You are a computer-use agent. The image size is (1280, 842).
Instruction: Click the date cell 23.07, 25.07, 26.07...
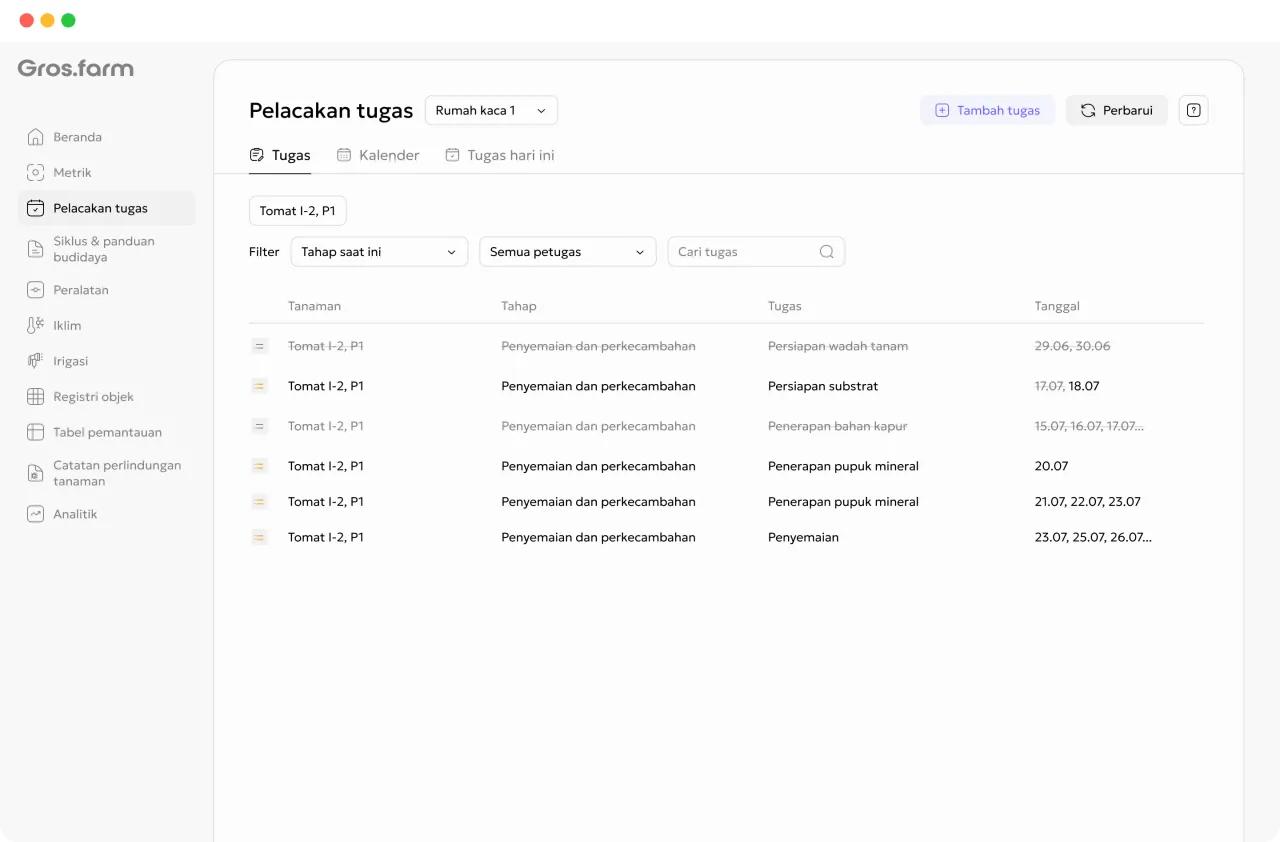tap(1093, 538)
